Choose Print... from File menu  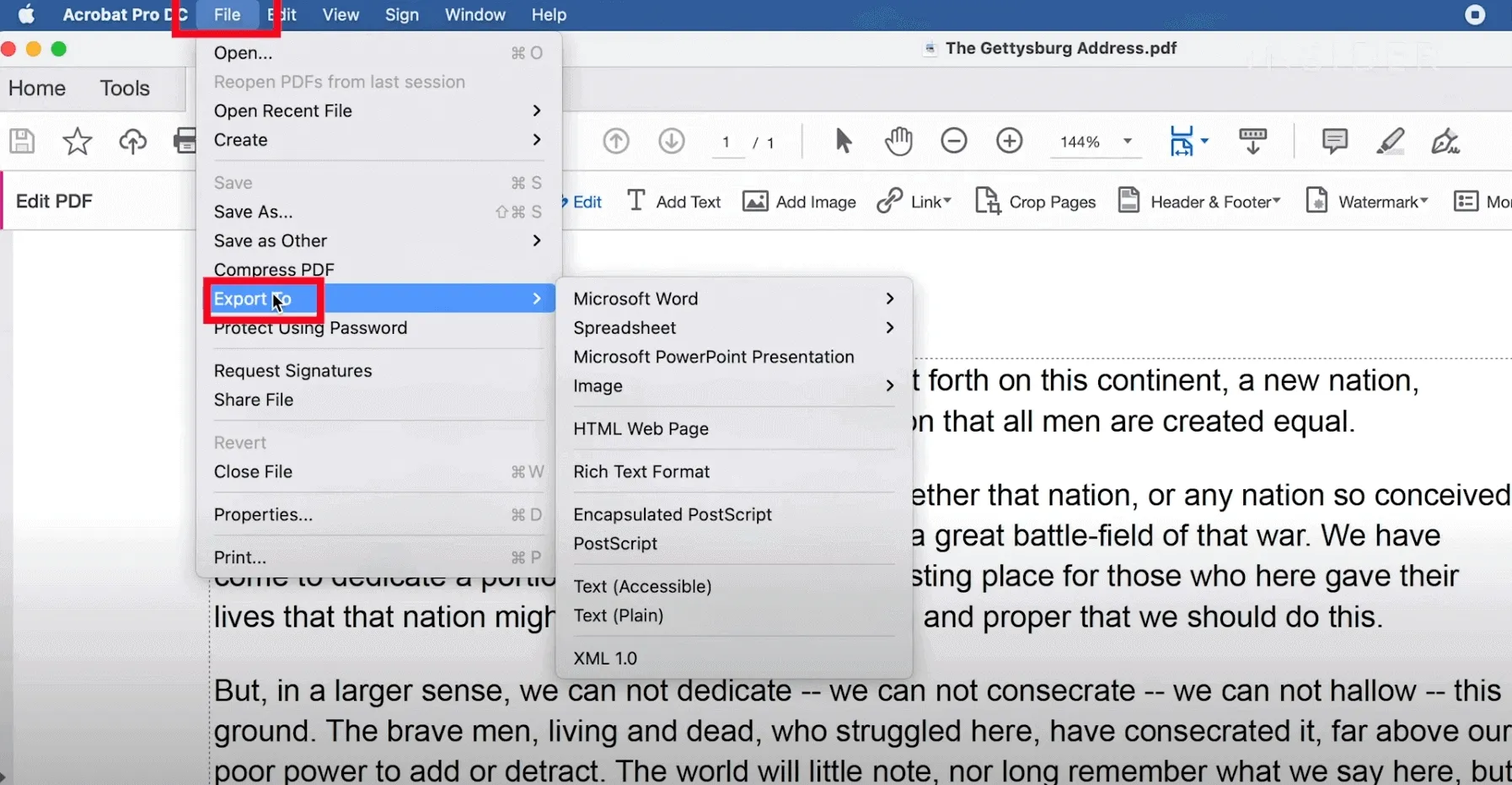coord(378,557)
